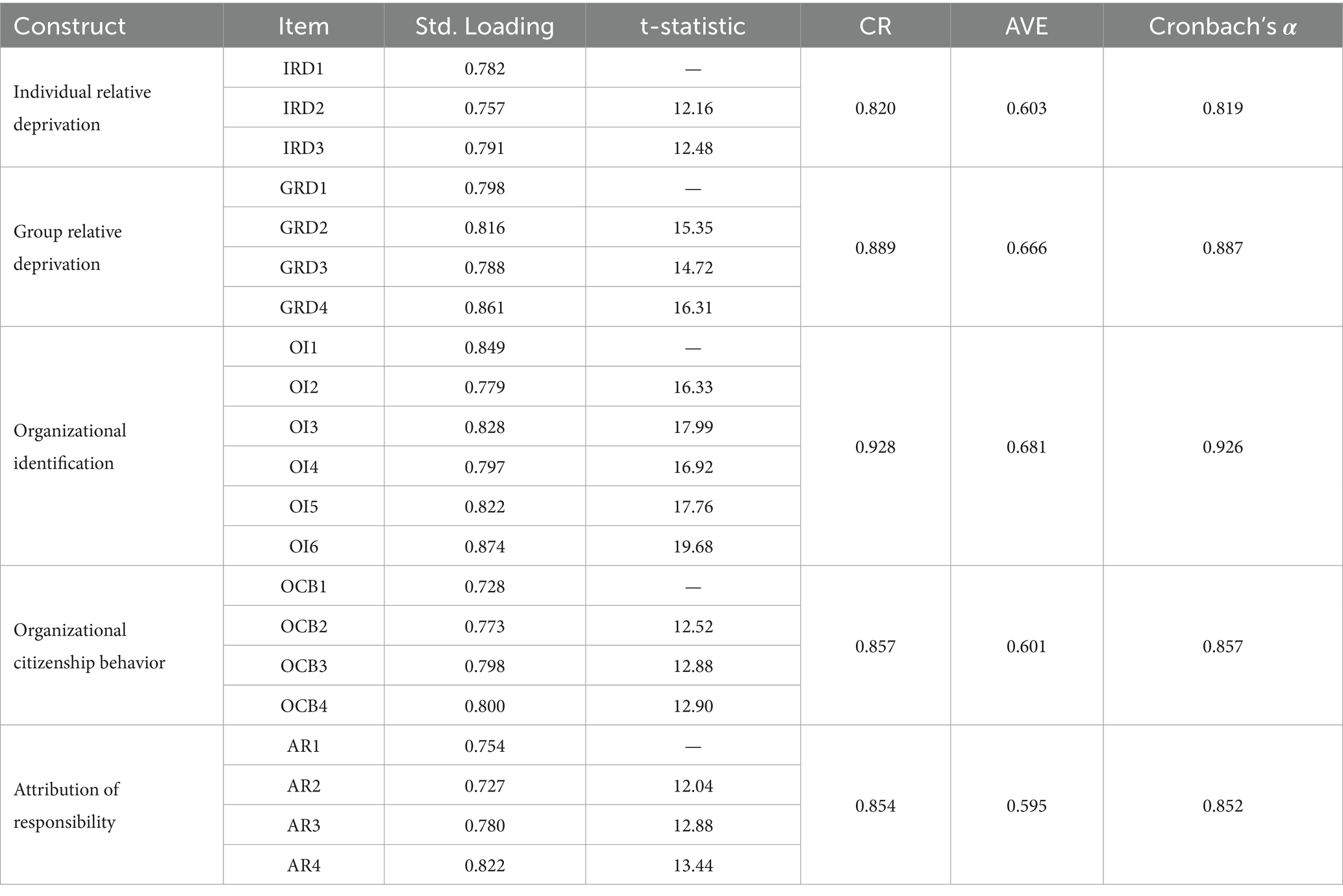Click the 0.595 AVE value

[x=1026, y=806]
